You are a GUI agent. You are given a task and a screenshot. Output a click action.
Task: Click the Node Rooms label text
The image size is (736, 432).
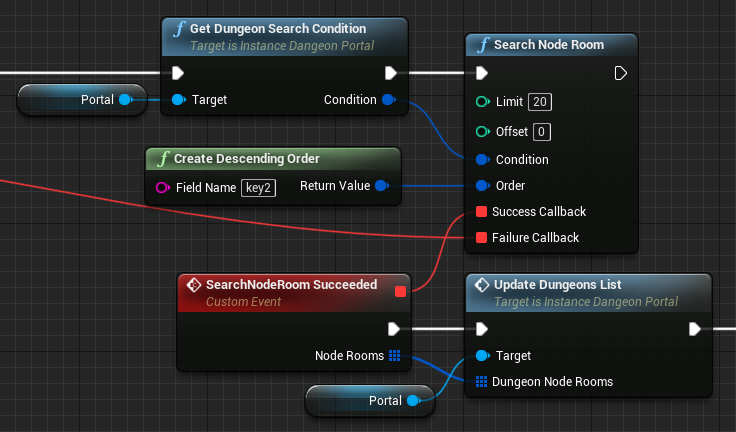point(349,355)
